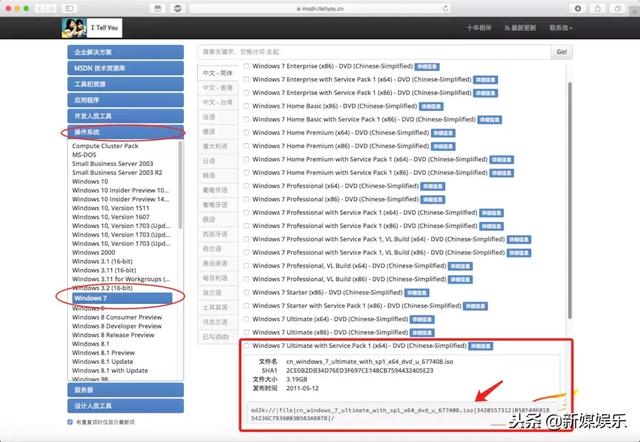Expand the 企业解决方案 sidebar section
This screenshot has height=442, width=640.
click(125, 52)
